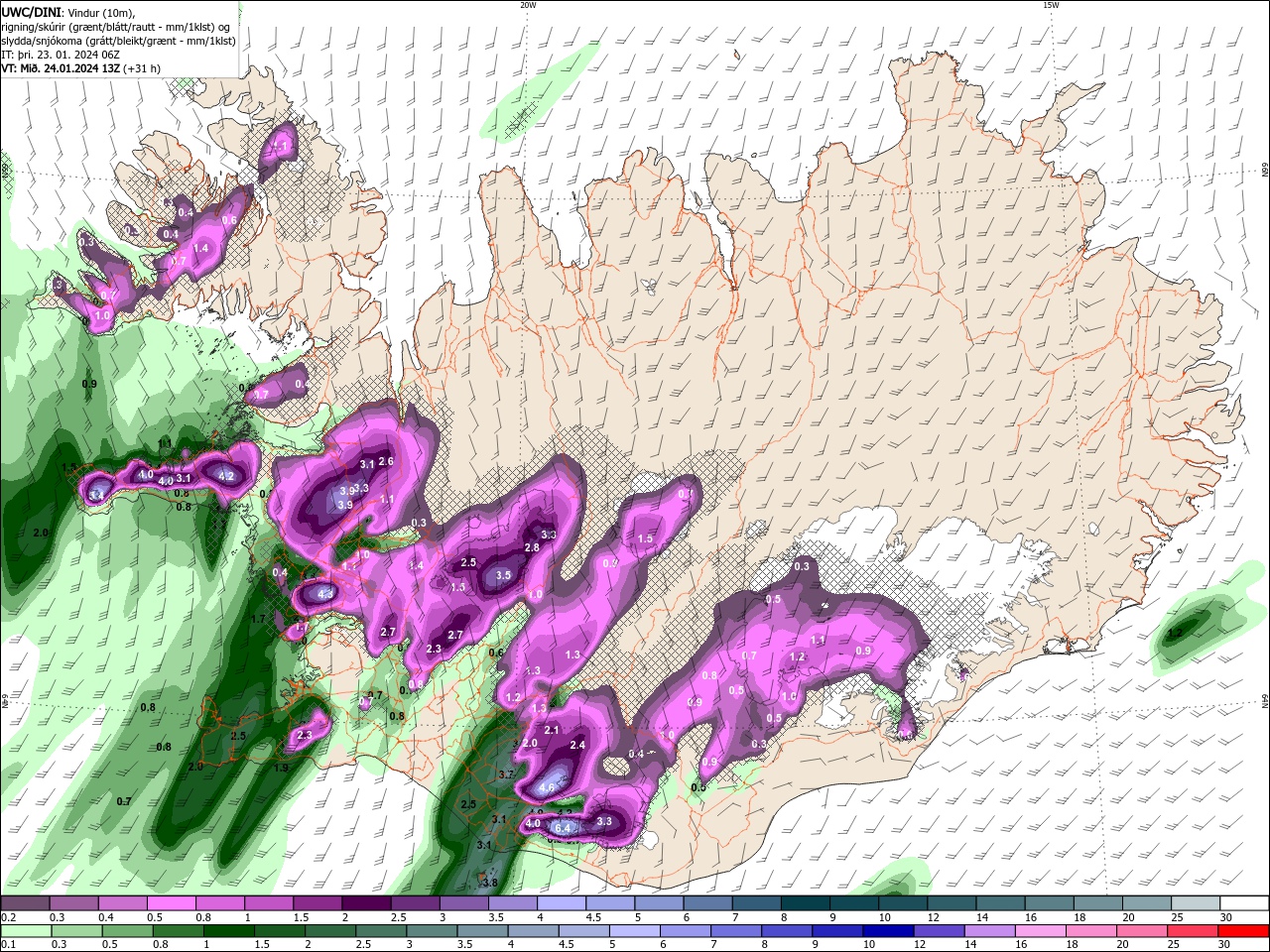The image size is (1270, 952).
Task: Click the 3.5 snowfall value on the map
Action: click(x=503, y=575)
